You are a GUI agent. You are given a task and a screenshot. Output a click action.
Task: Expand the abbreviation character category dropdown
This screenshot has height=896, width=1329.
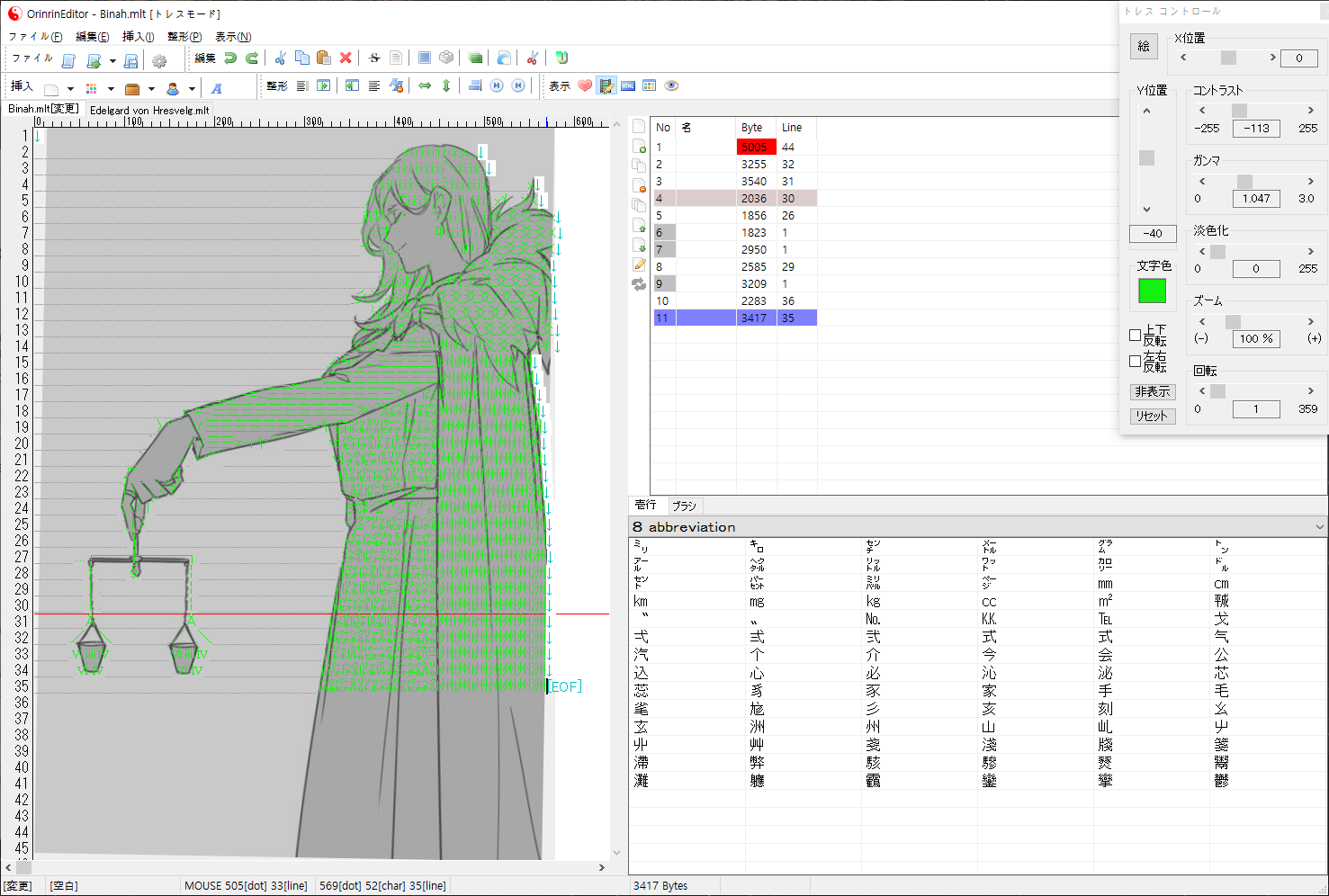click(x=1319, y=527)
